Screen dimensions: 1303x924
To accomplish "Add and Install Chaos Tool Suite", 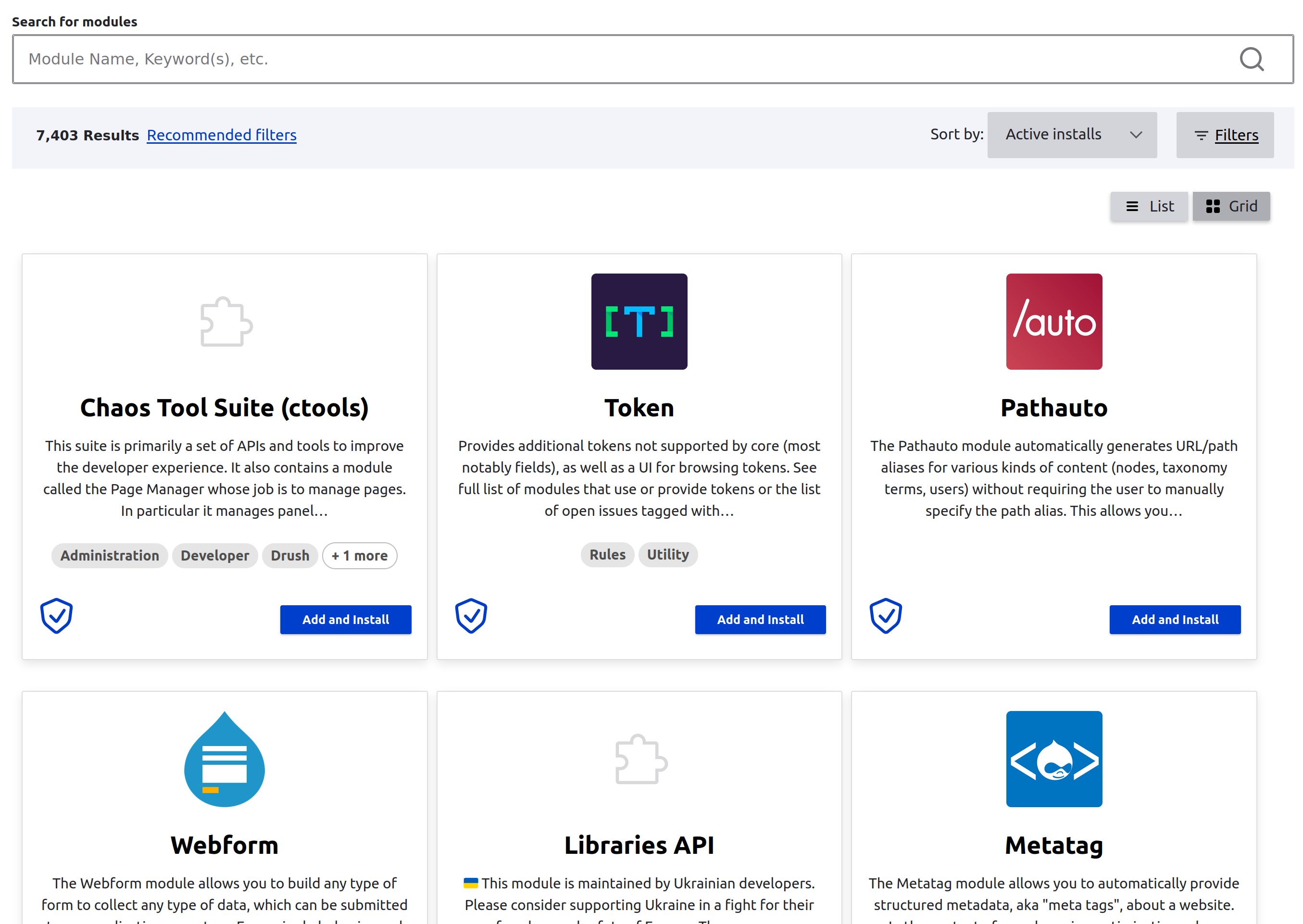I will coord(345,619).
